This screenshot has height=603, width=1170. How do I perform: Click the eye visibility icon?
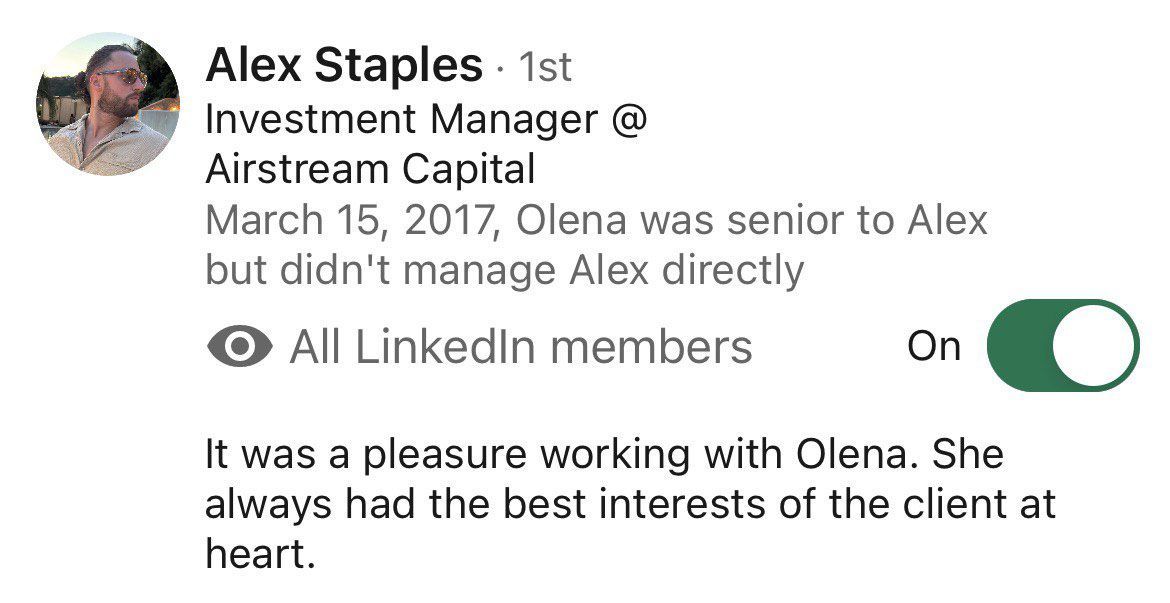click(x=240, y=347)
